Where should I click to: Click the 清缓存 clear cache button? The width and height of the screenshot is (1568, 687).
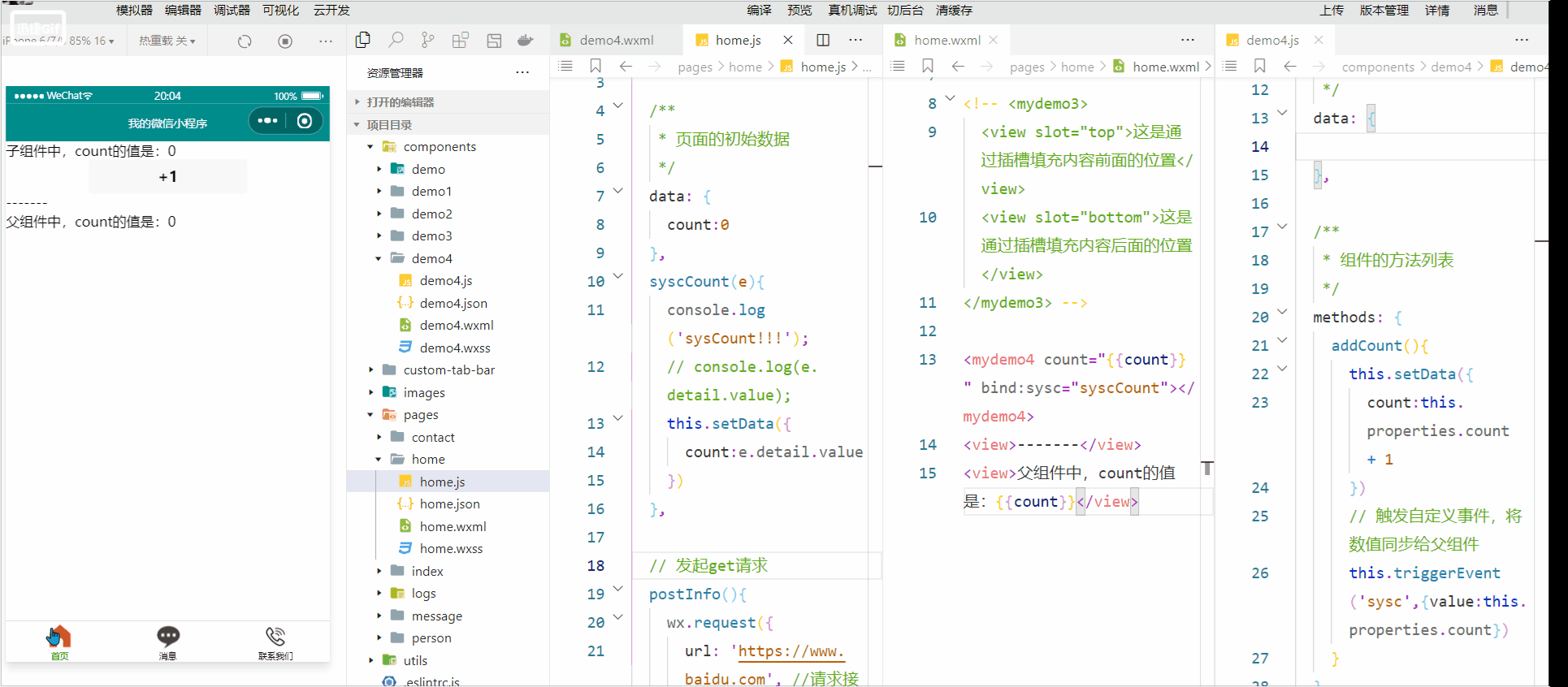coord(954,10)
